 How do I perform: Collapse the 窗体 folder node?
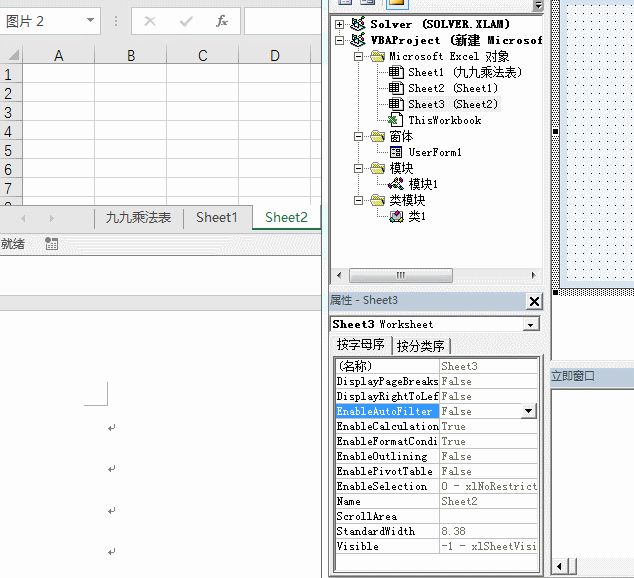pos(358,136)
